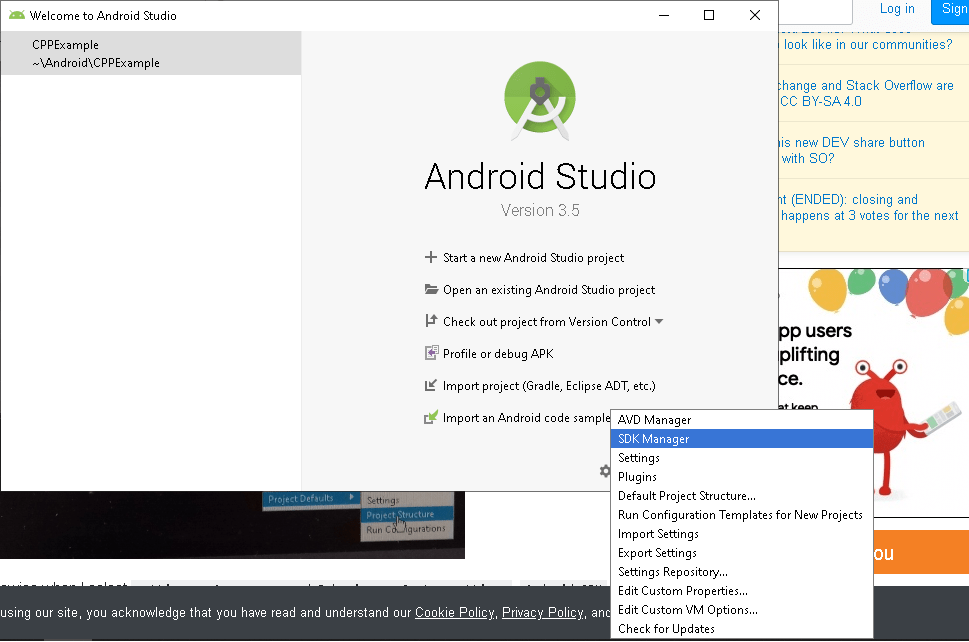Viewport: 969px width, 642px height.
Task: Select Import project (Gradle, Eclipse ADT, etc.)
Action: click(x=549, y=386)
